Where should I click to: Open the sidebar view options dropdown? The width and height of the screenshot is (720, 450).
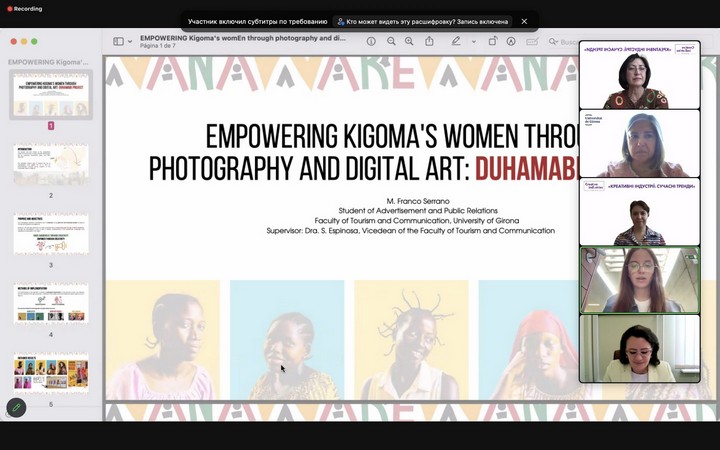click(x=130, y=41)
